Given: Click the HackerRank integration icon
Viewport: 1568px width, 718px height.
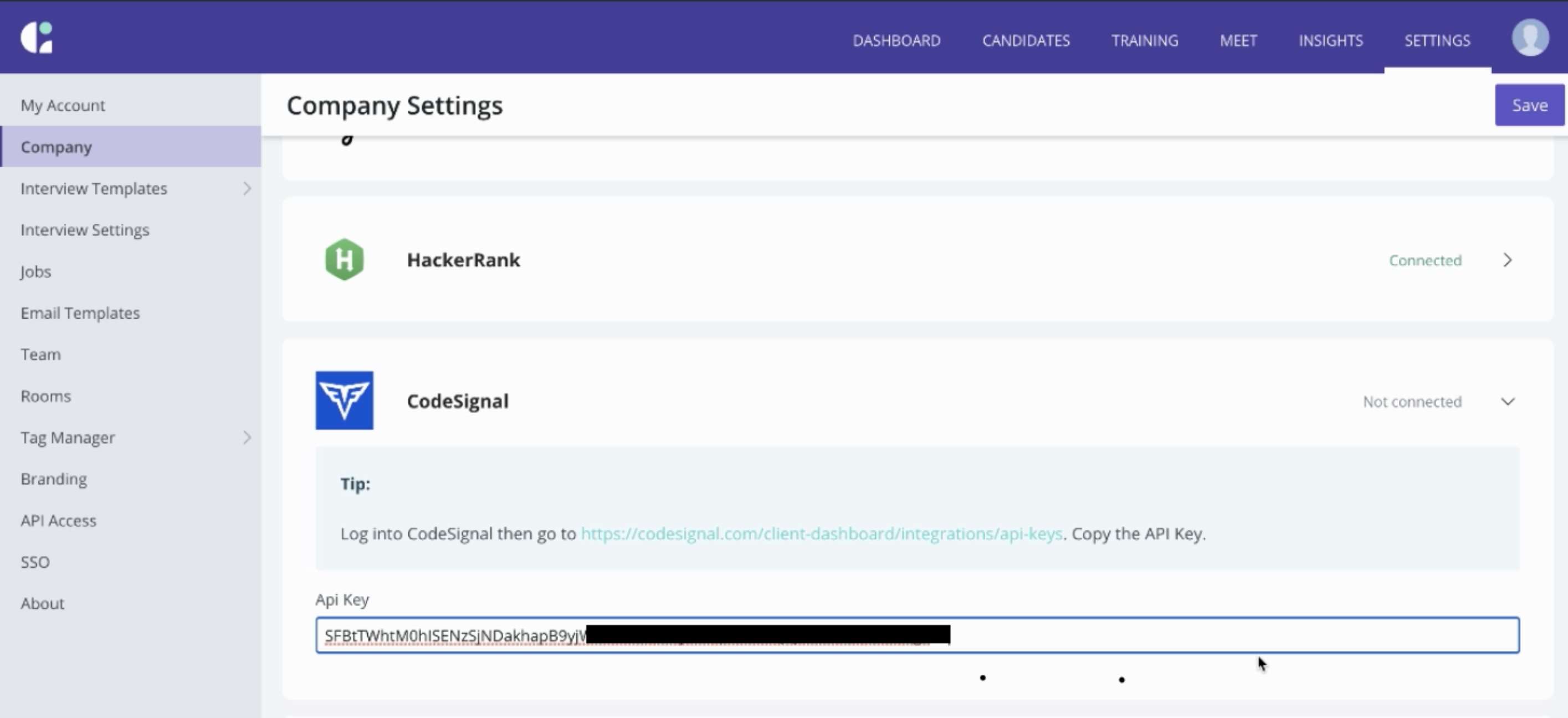Looking at the screenshot, I should point(345,259).
